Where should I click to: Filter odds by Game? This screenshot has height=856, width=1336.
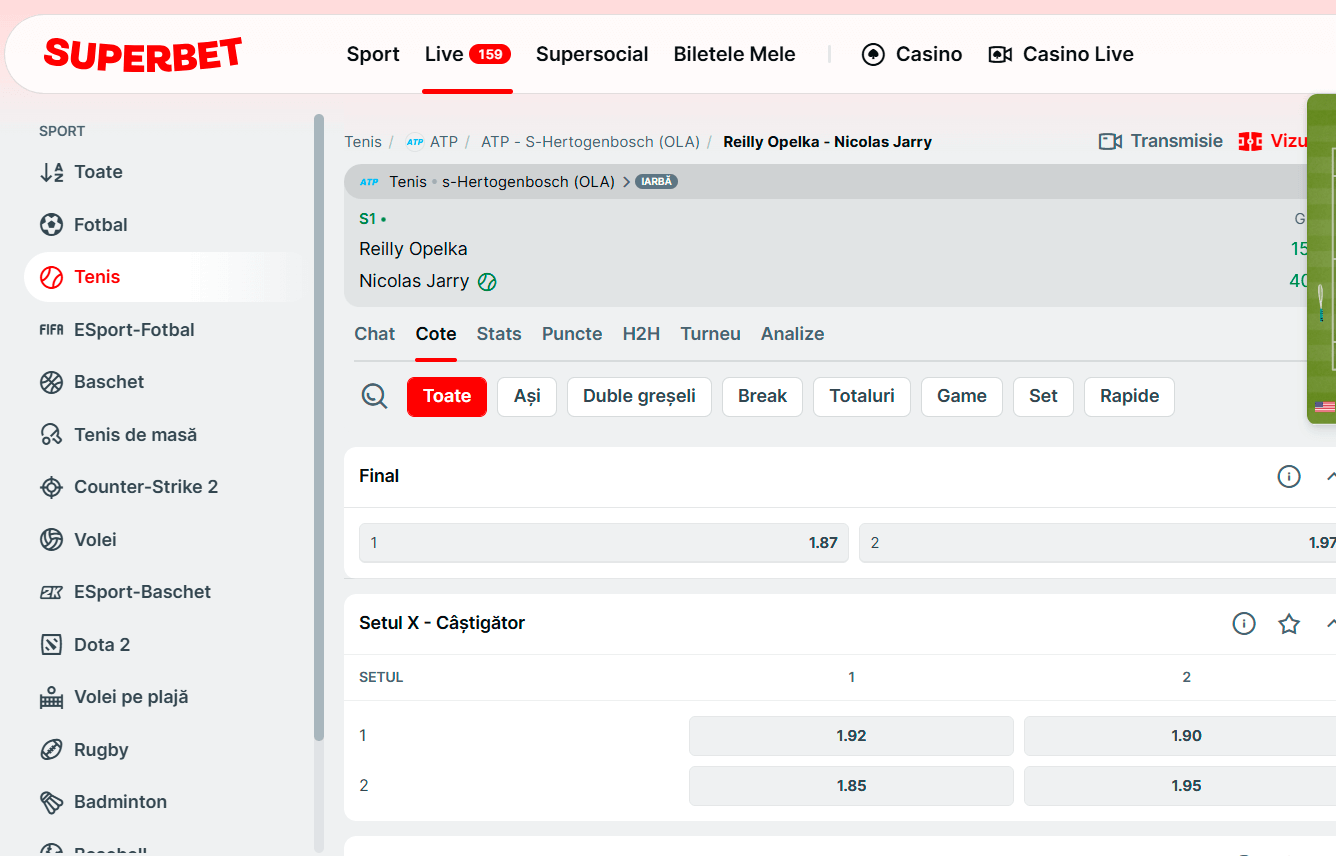962,396
